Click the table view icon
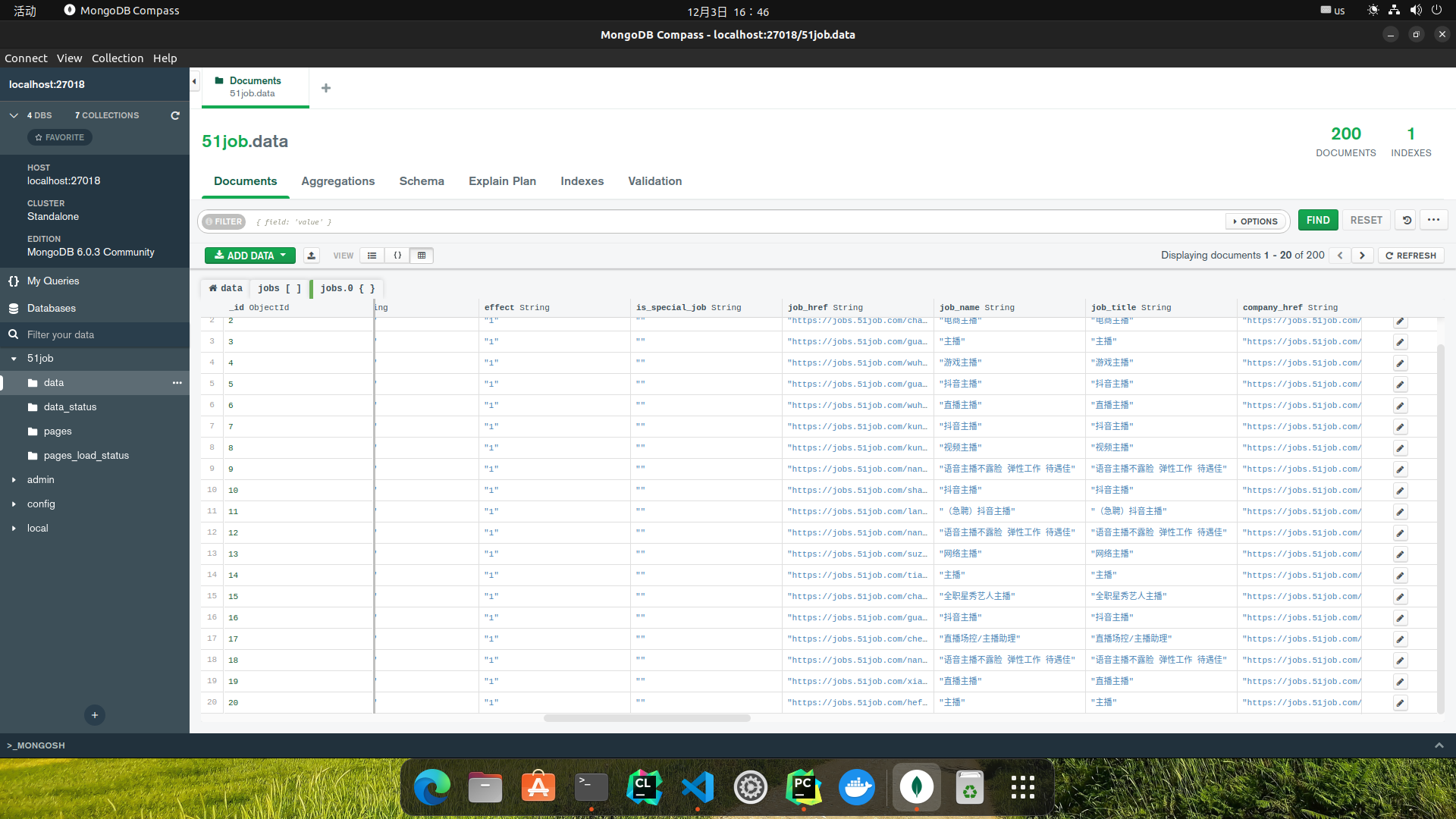 coord(422,255)
